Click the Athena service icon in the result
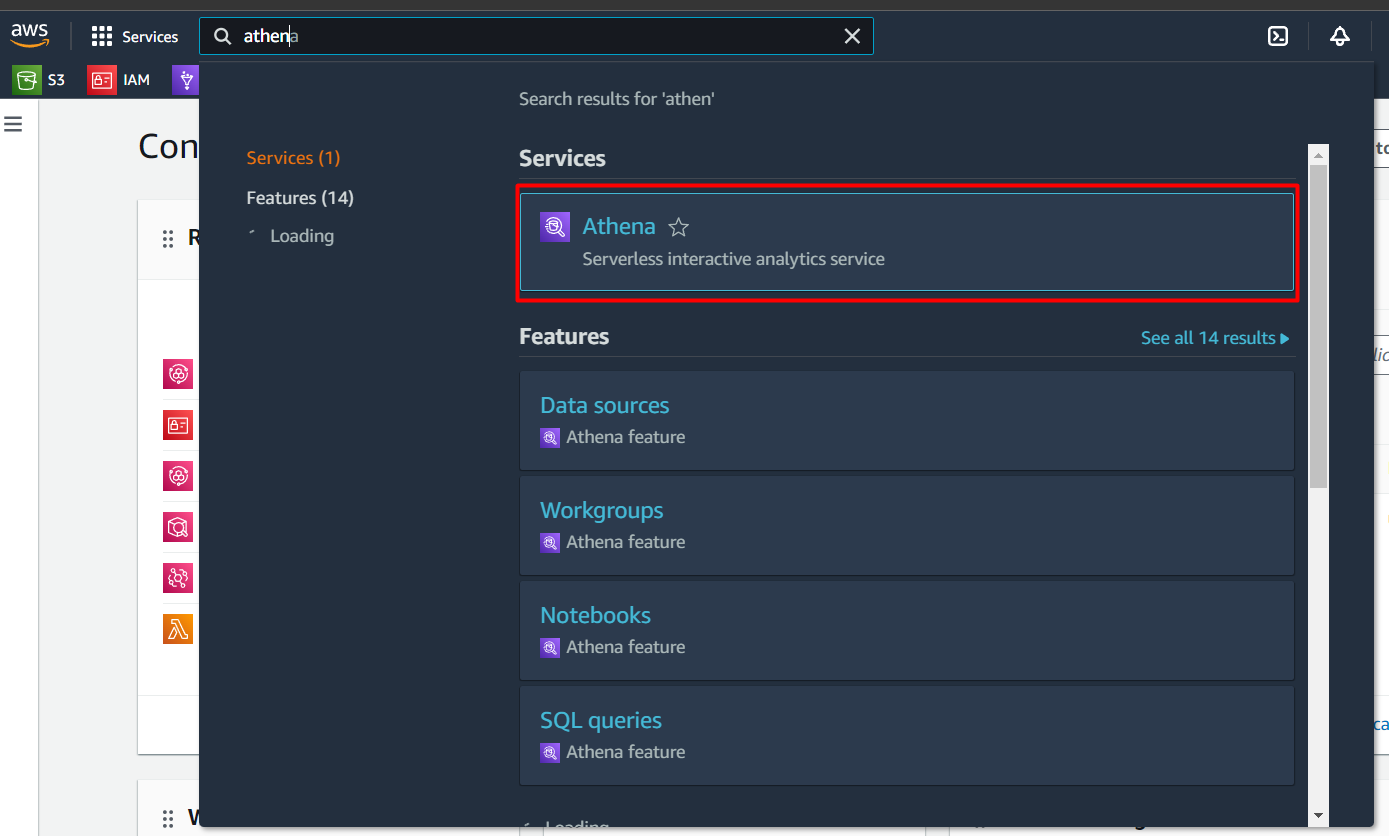Viewport: 1389px width, 836px height. (554, 226)
